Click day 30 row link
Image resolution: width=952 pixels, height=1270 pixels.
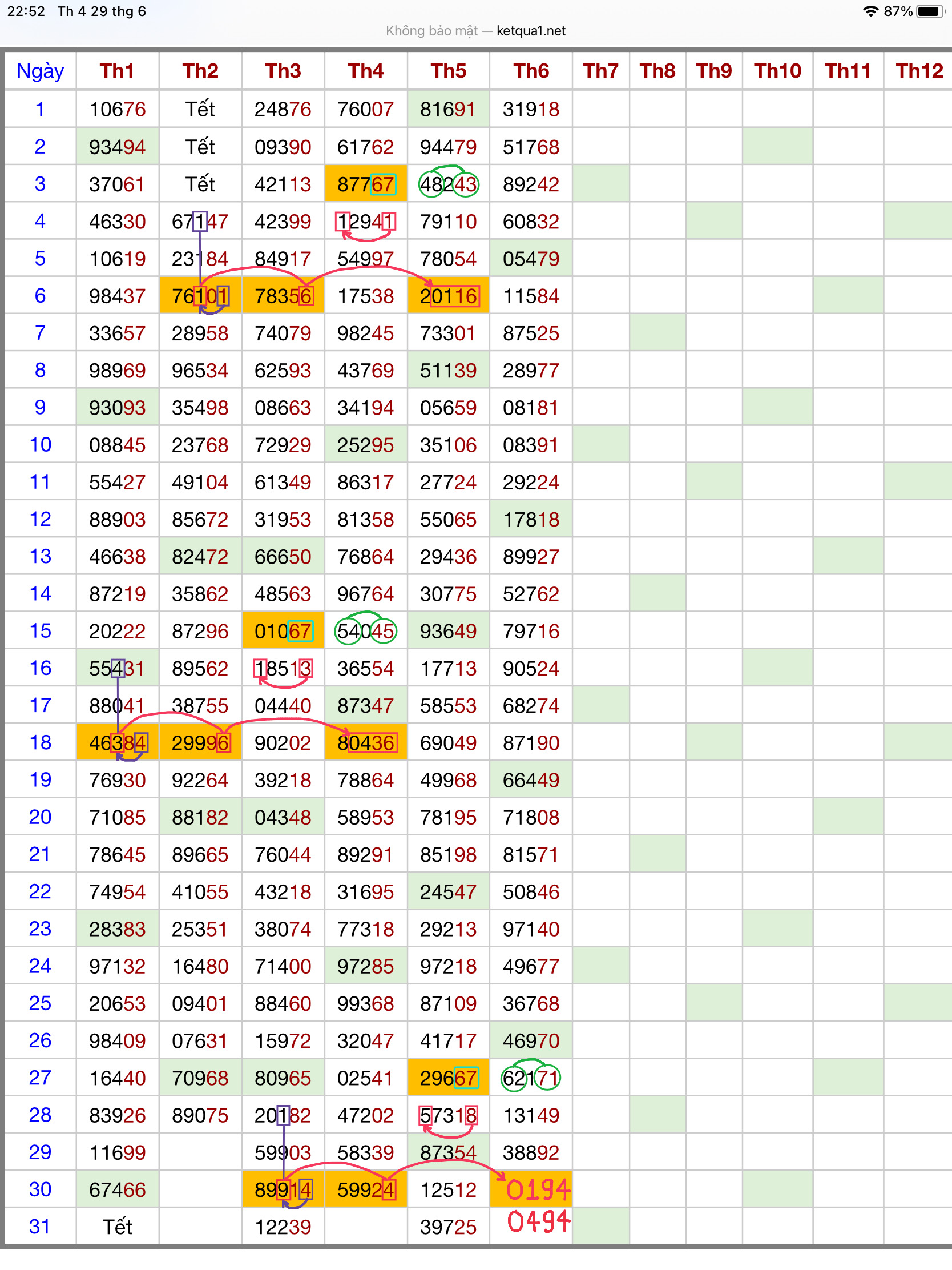click(x=40, y=1189)
